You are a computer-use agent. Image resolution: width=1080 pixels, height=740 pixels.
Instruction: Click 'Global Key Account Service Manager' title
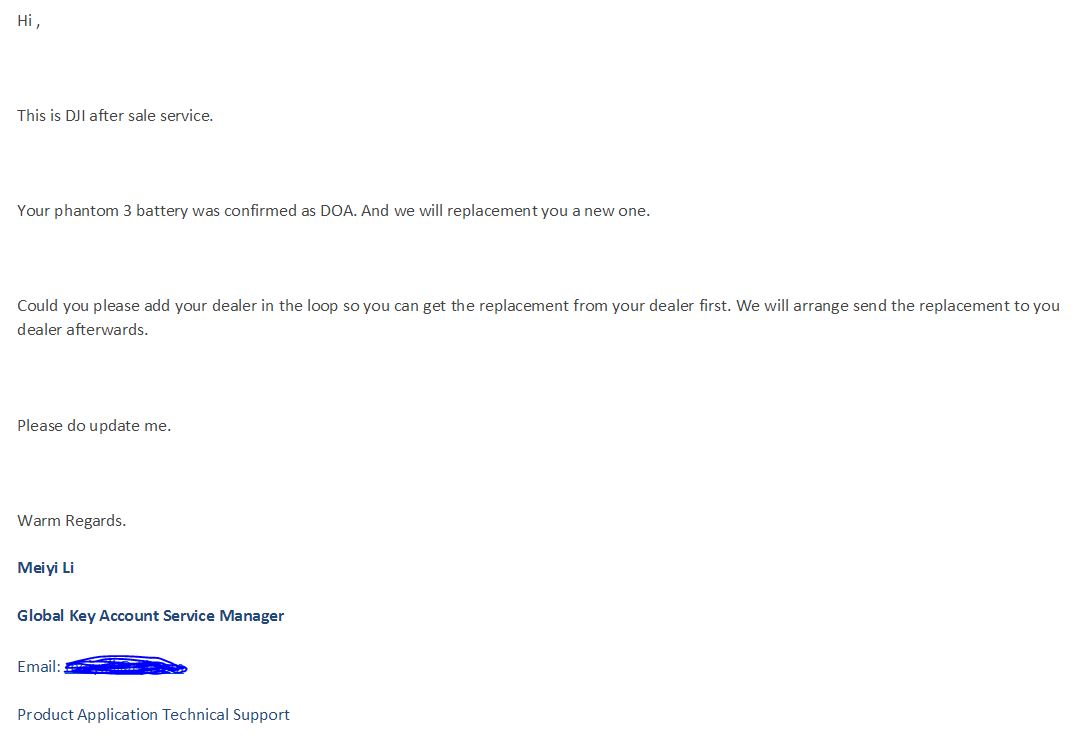tap(150, 616)
